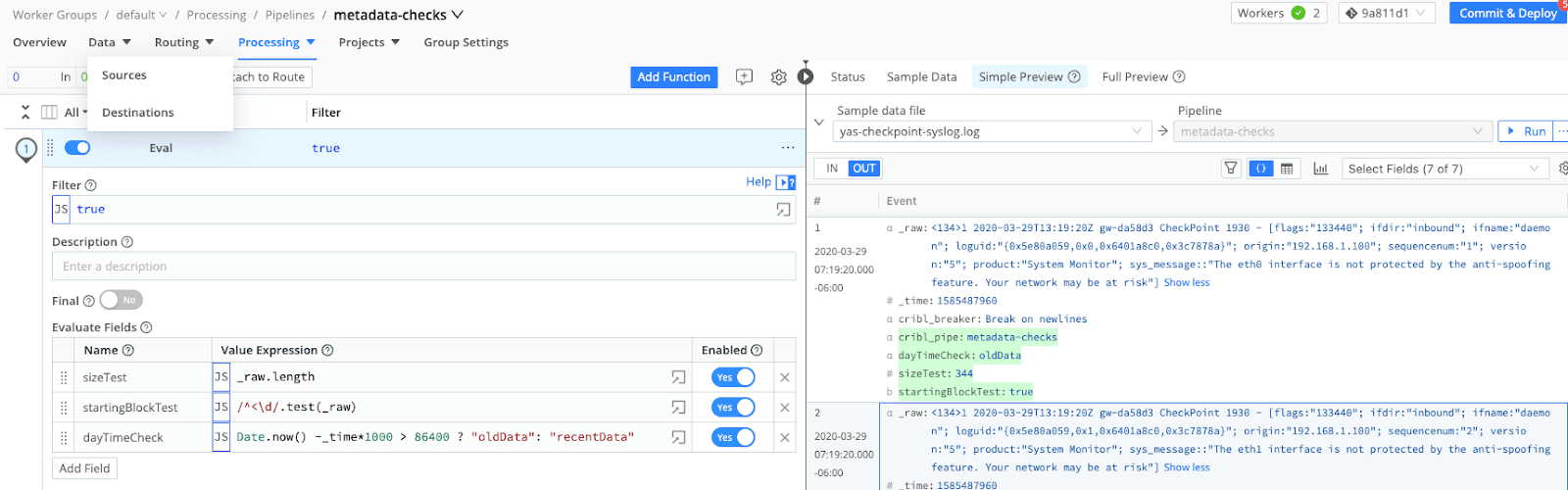Viewport: 1568px width, 490px height.
Task: Delete the dayTimeCheck field row
Action: click(x=784, y=438)
